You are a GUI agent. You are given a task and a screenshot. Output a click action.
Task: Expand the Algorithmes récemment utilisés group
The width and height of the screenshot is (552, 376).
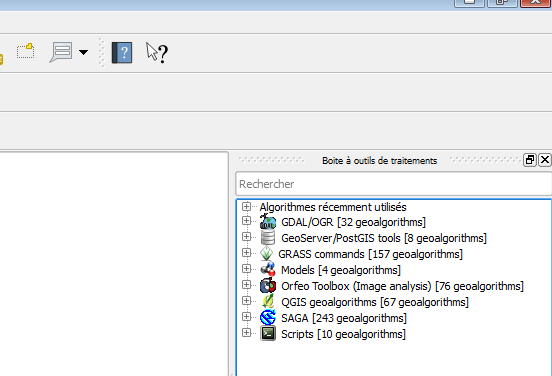[x=246, y=206]
